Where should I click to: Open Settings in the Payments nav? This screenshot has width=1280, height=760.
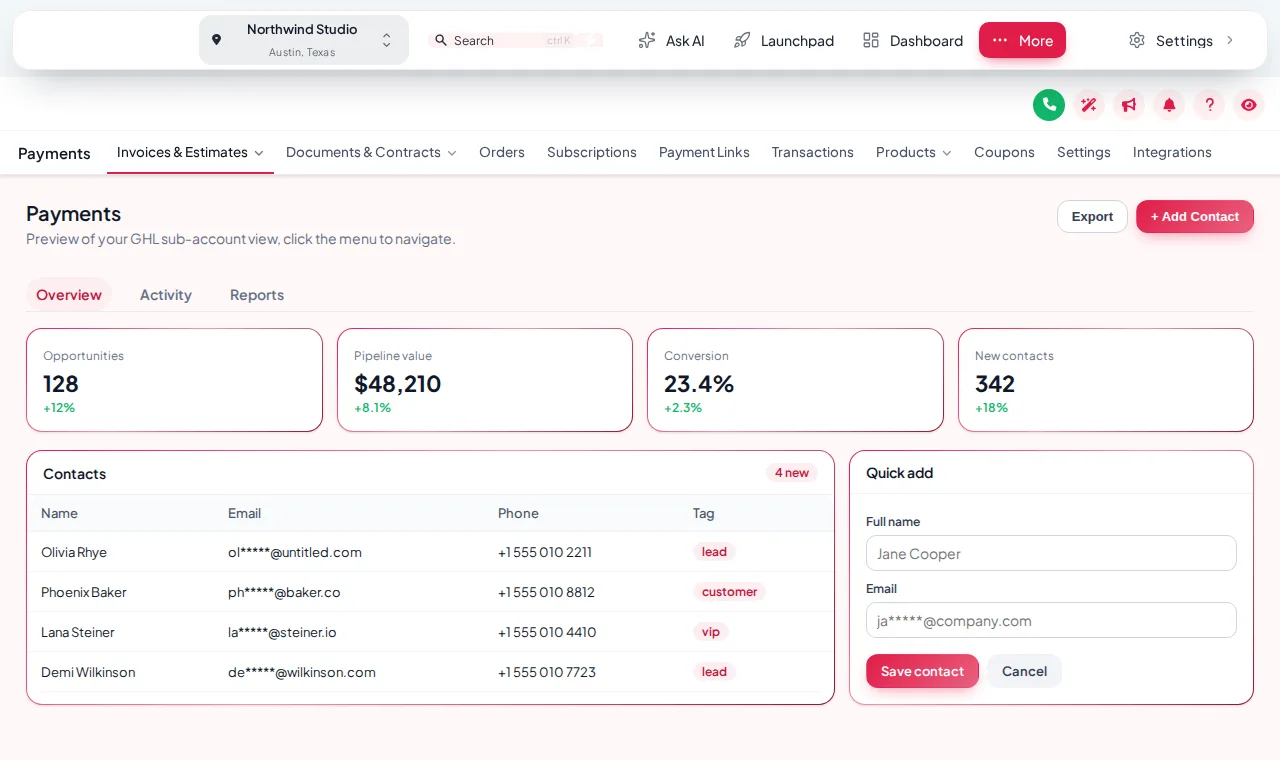(1084, 152)
